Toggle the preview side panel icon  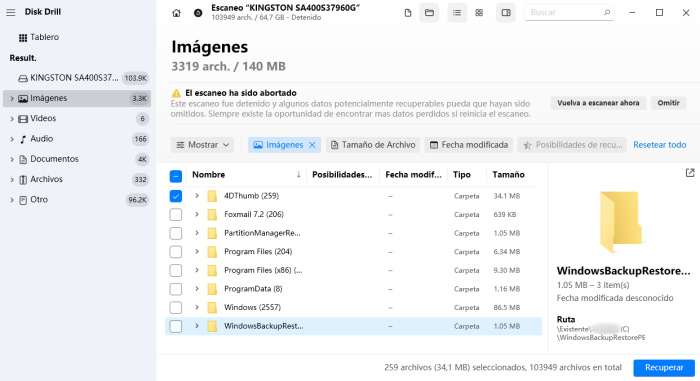pyautogui.click(x=506, y=13)
